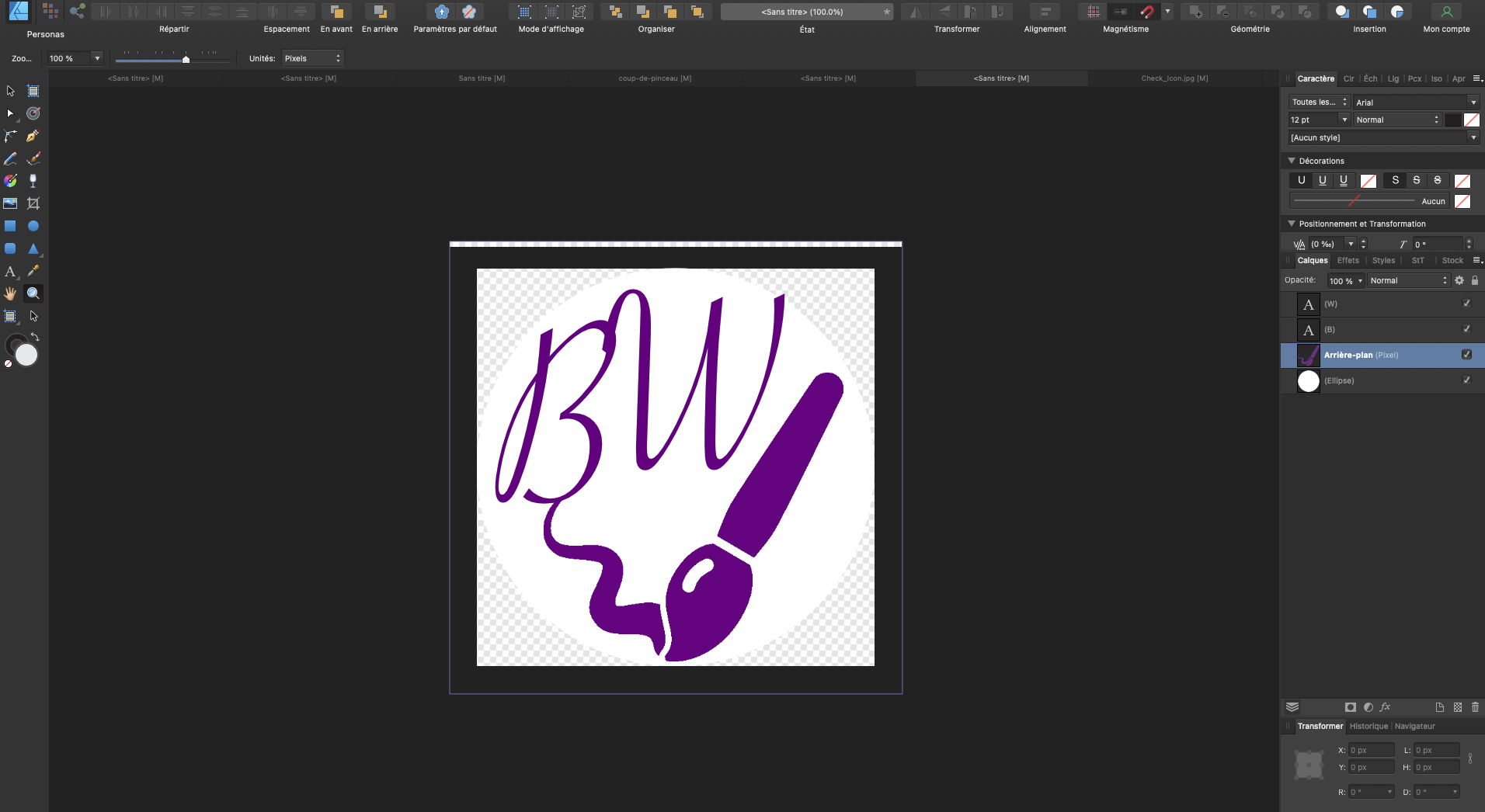Switch to the Historique tab

(x=1368, y=727)
